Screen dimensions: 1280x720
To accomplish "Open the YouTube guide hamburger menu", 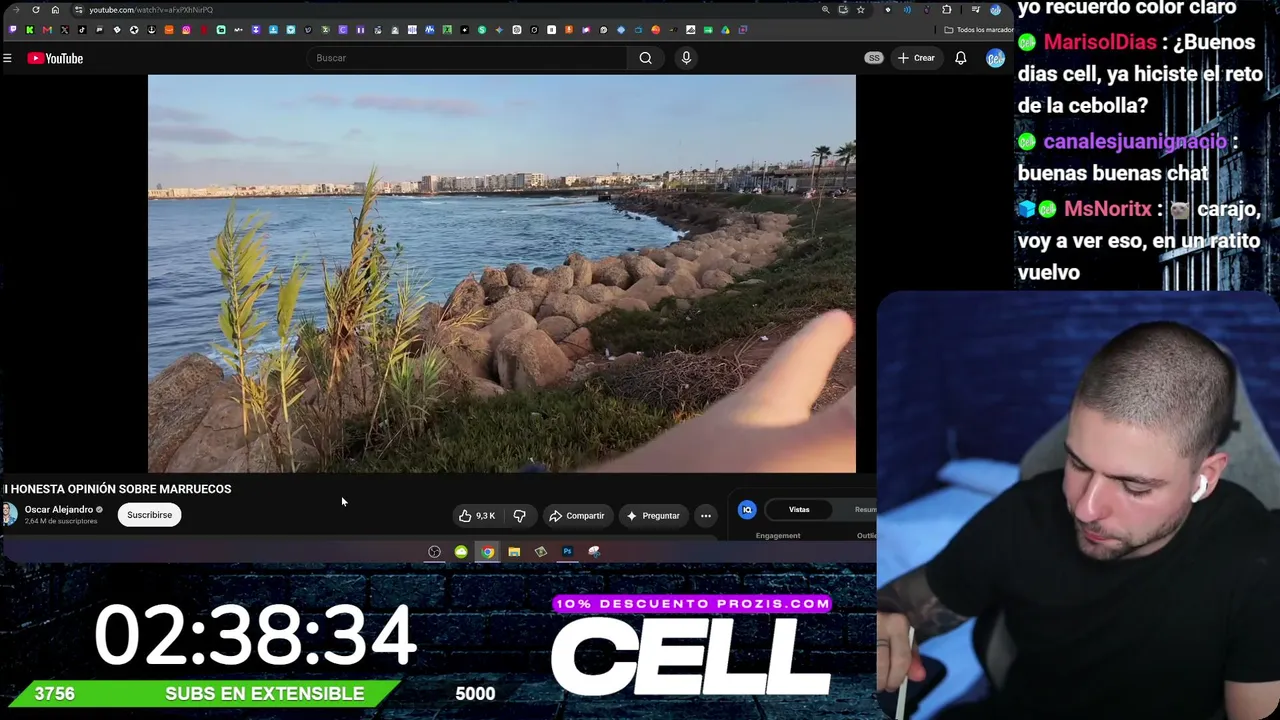I will click(7, 58).
